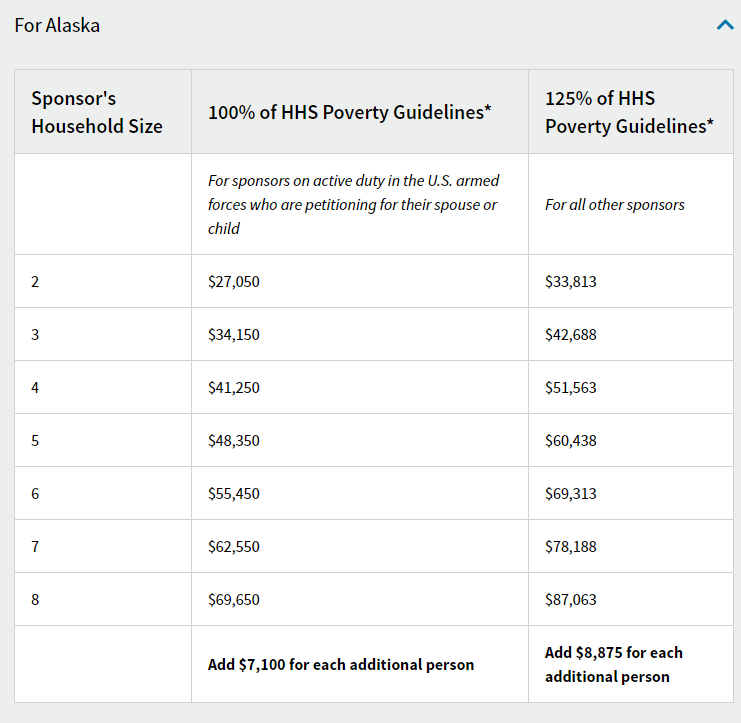This screenshot has width=741, height=723.
Task: Collapse the For Alaska section chevron
Action: [x=725, y=25]
